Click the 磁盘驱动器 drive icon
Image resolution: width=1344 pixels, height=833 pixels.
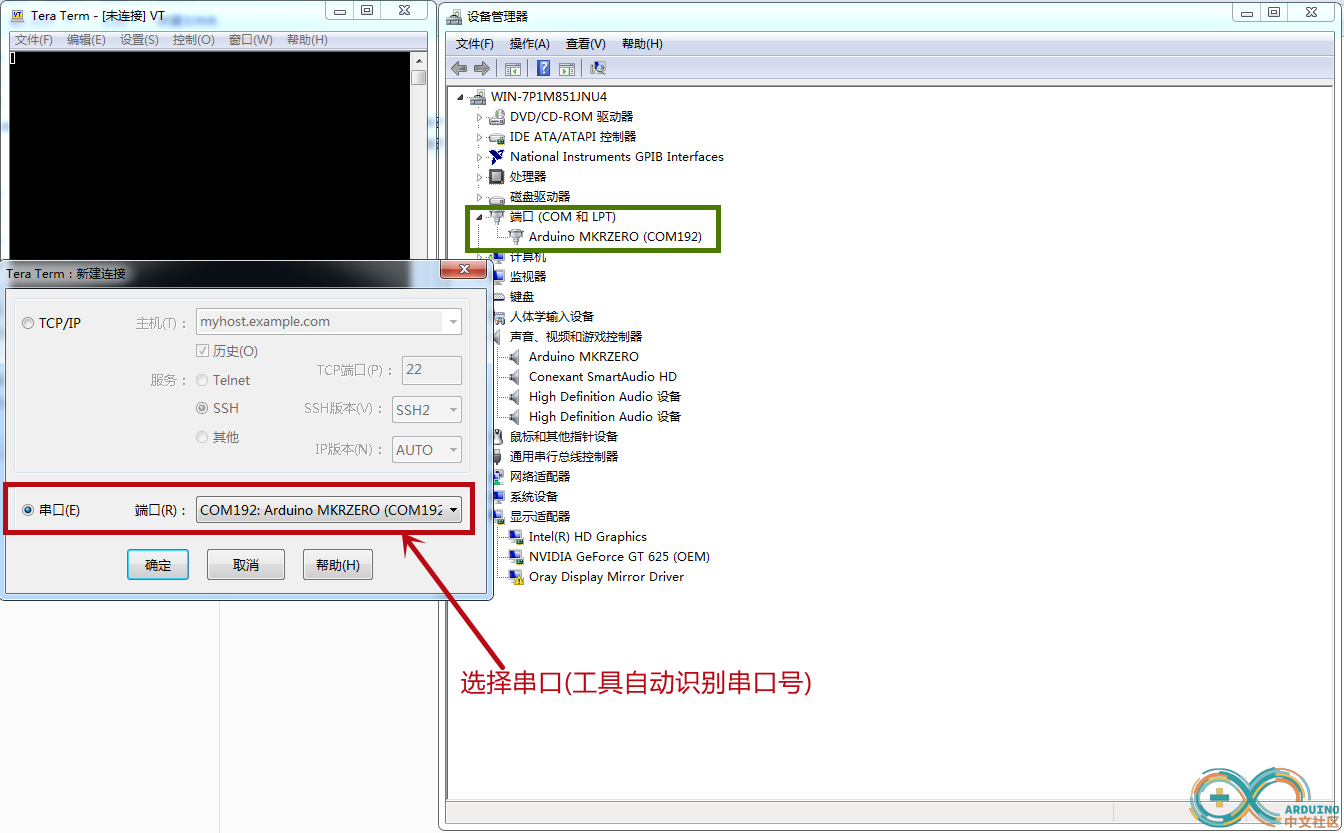(x=497, y=197)
